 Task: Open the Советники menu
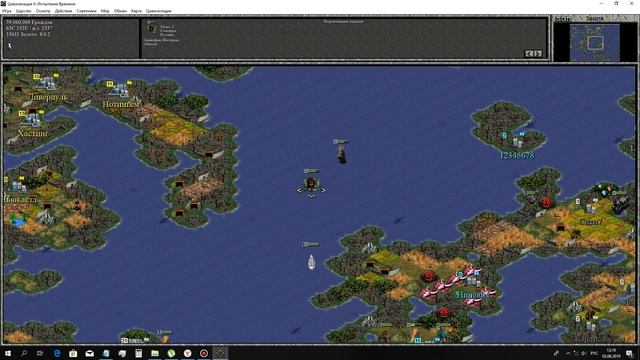click(87, 11)
